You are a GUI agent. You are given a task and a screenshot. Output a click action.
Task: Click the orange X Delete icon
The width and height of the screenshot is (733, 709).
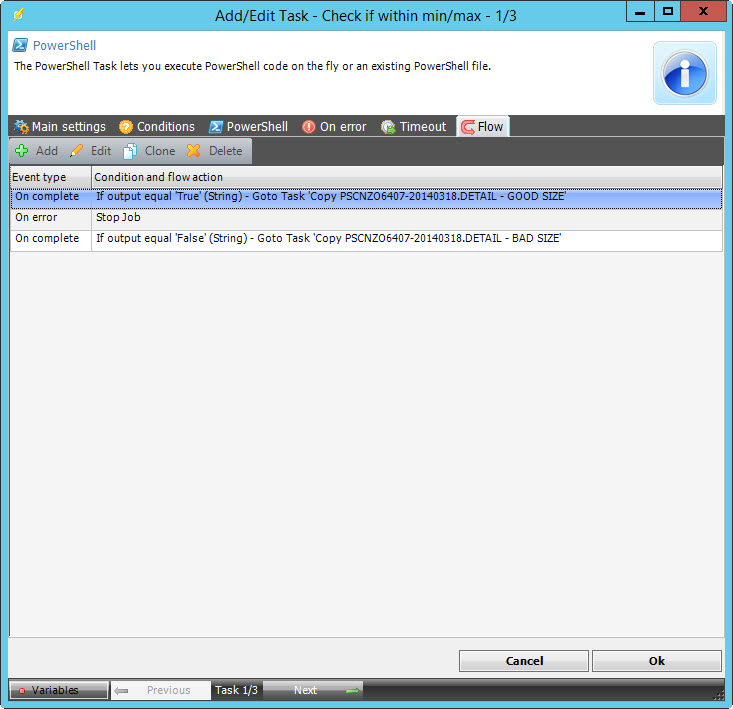tap(193, 151)
